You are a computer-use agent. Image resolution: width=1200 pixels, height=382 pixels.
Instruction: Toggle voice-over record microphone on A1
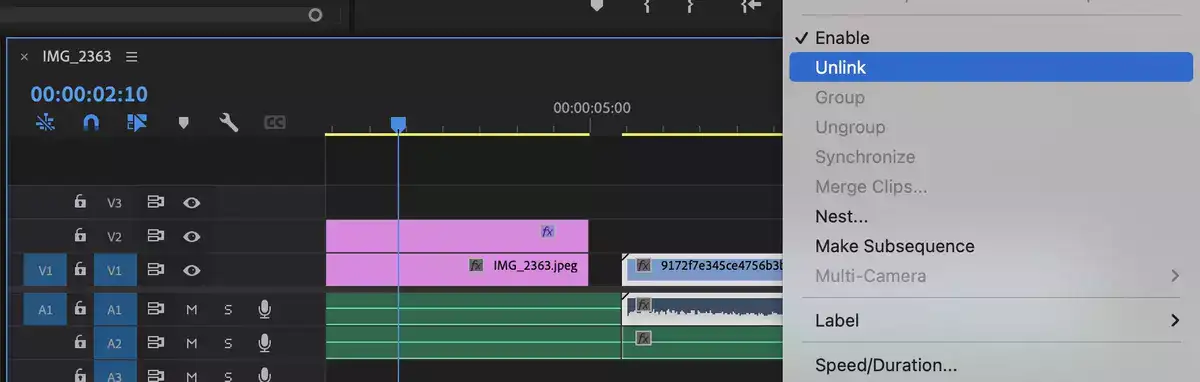pyautogui.click(x=264, y=310)
